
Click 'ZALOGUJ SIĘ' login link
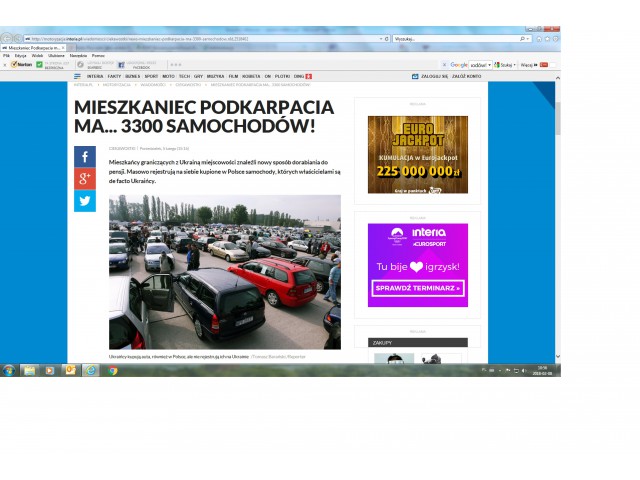(432, 76)
